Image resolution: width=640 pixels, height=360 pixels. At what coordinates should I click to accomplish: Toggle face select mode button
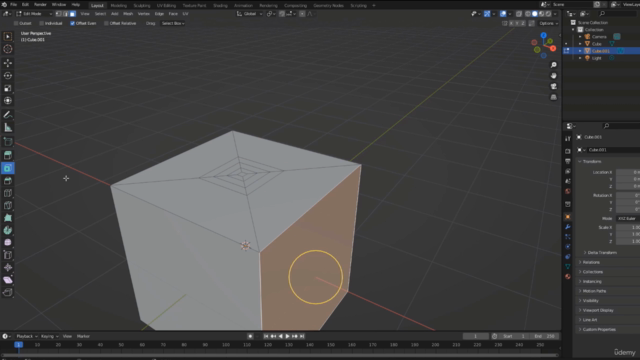click(73, 14)
